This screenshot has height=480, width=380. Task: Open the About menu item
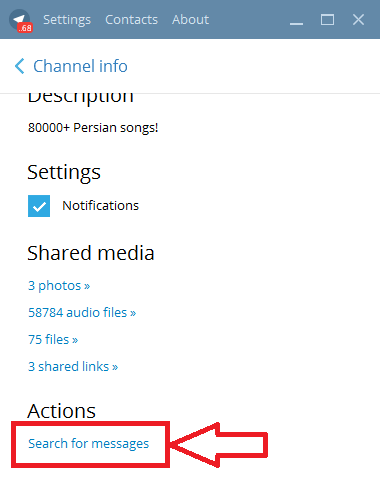190,20
